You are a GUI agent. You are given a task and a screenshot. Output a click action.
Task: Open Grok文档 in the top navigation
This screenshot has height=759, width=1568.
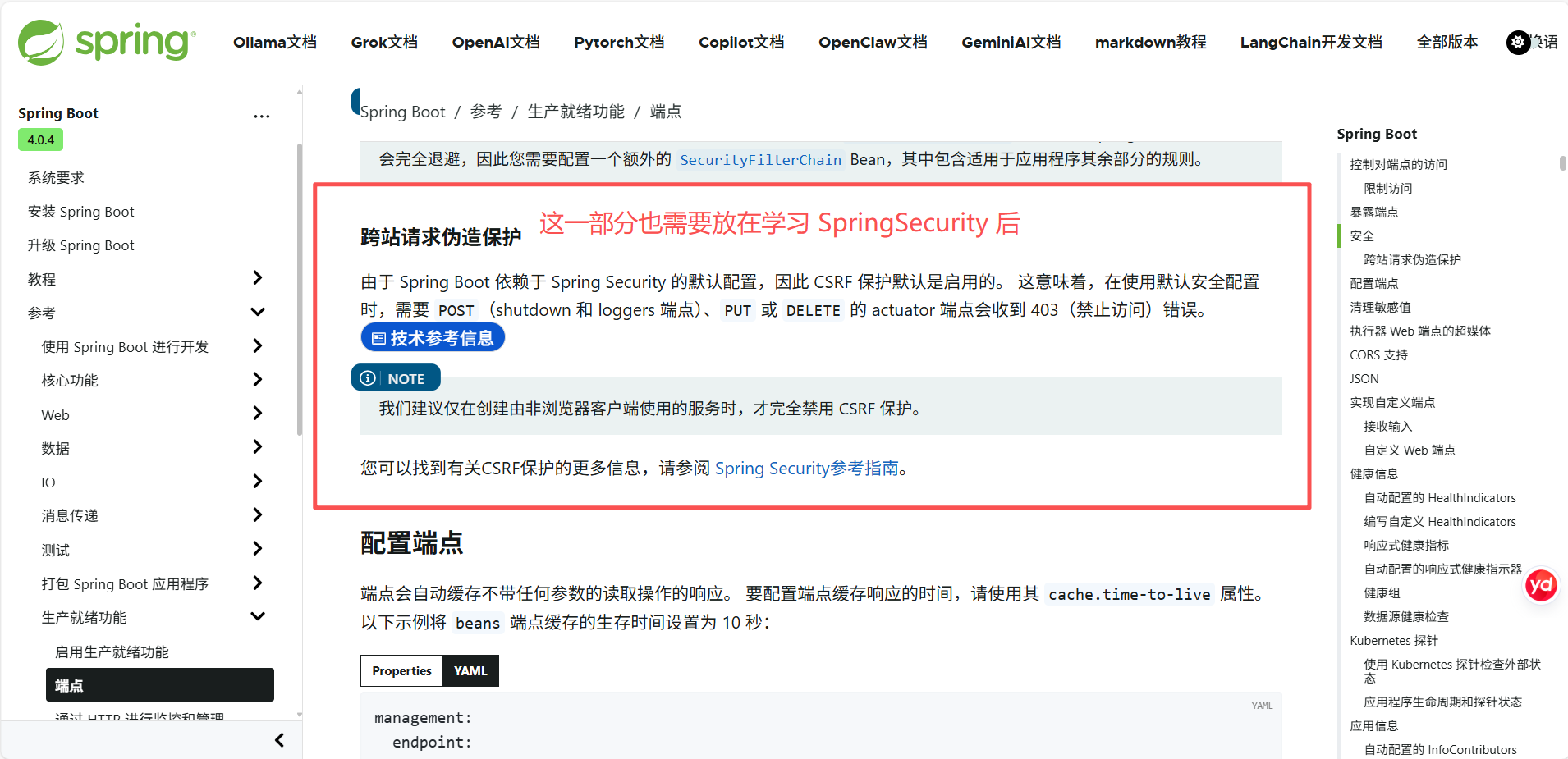tap(384, 42)
